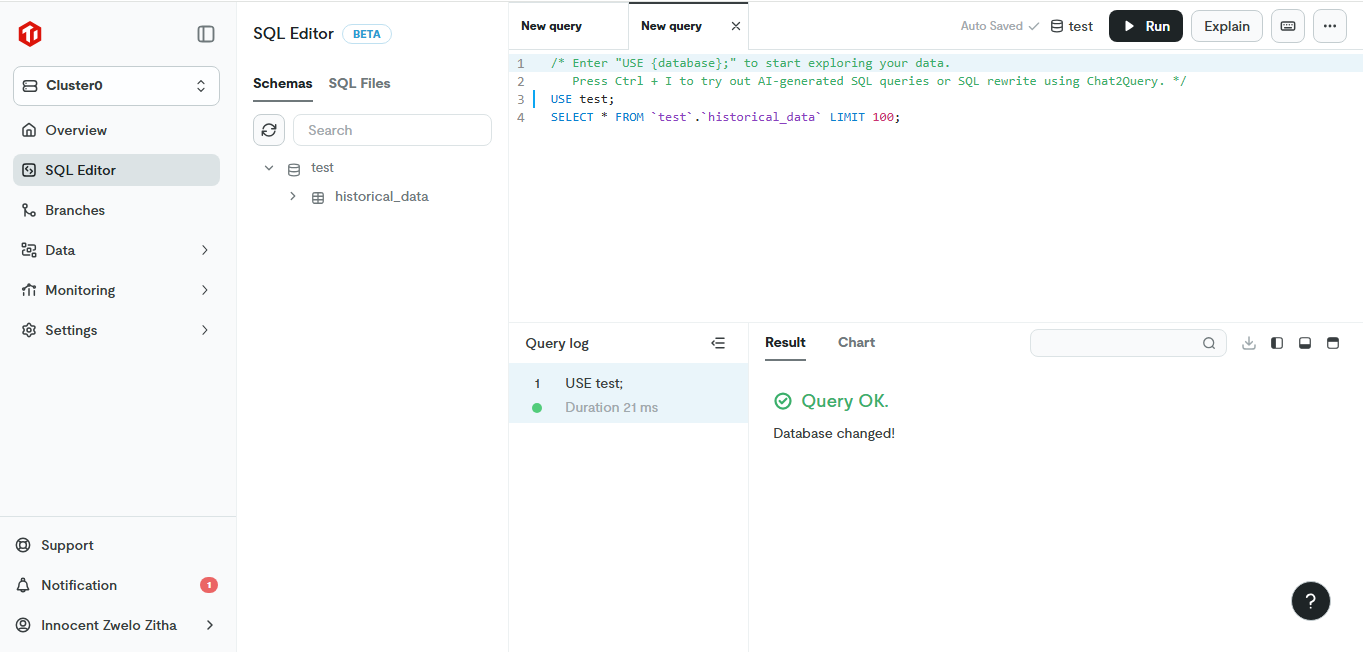The image size is (1363, 652).
Task: Maximize the result panel layout
Action: point(1332,343)
